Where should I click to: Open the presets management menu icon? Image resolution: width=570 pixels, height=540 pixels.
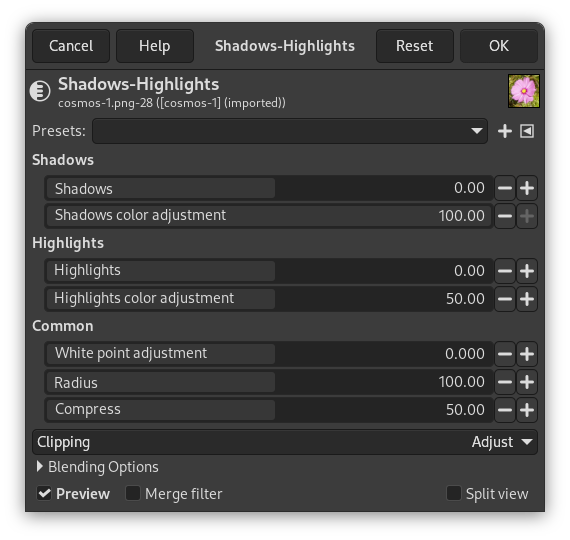(527, 131)
